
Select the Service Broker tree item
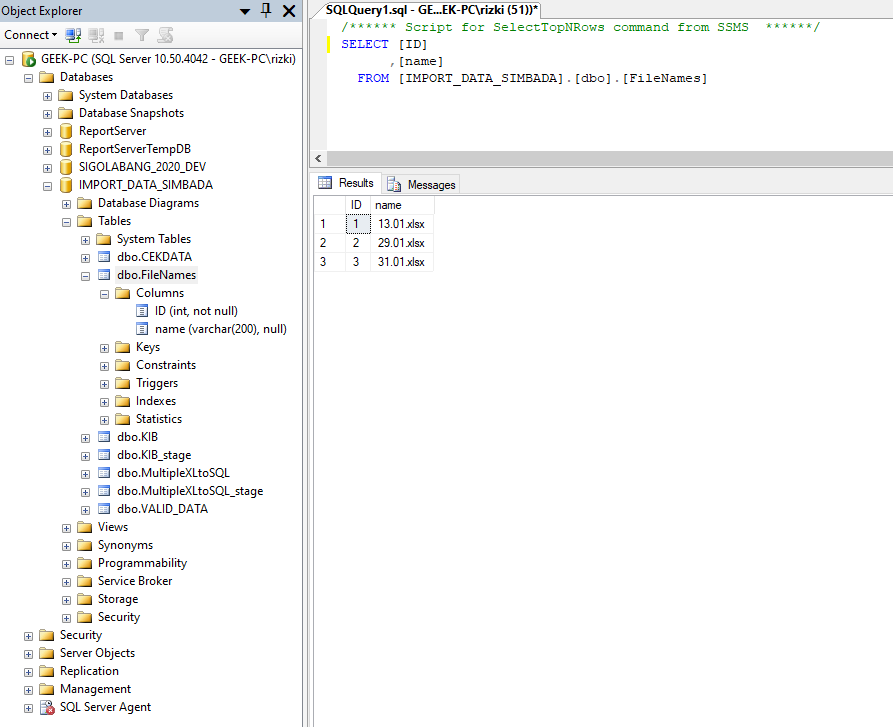coord(135,581)
